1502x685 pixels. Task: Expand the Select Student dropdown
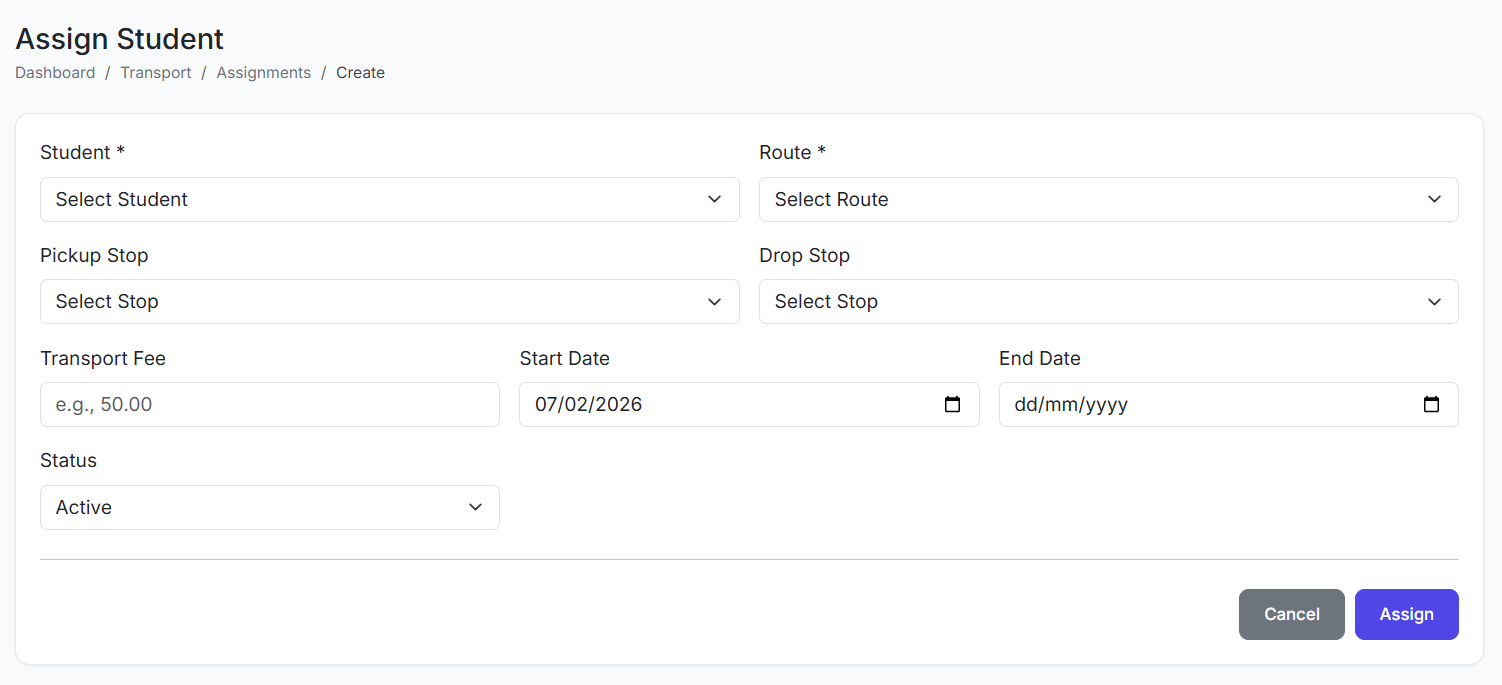(x=389, y=200)
